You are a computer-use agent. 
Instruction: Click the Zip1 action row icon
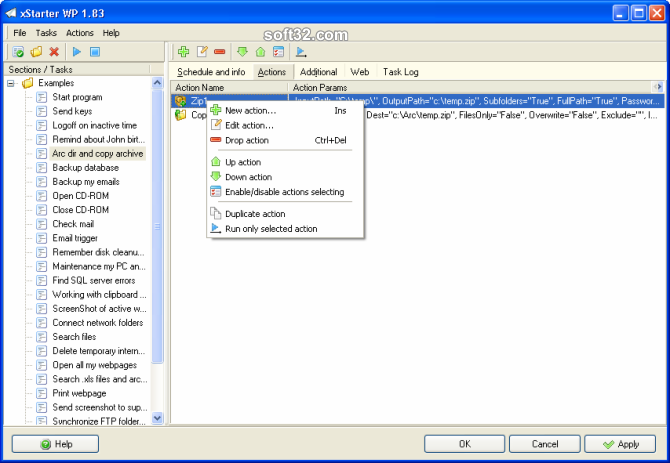(x=181, y=101)
